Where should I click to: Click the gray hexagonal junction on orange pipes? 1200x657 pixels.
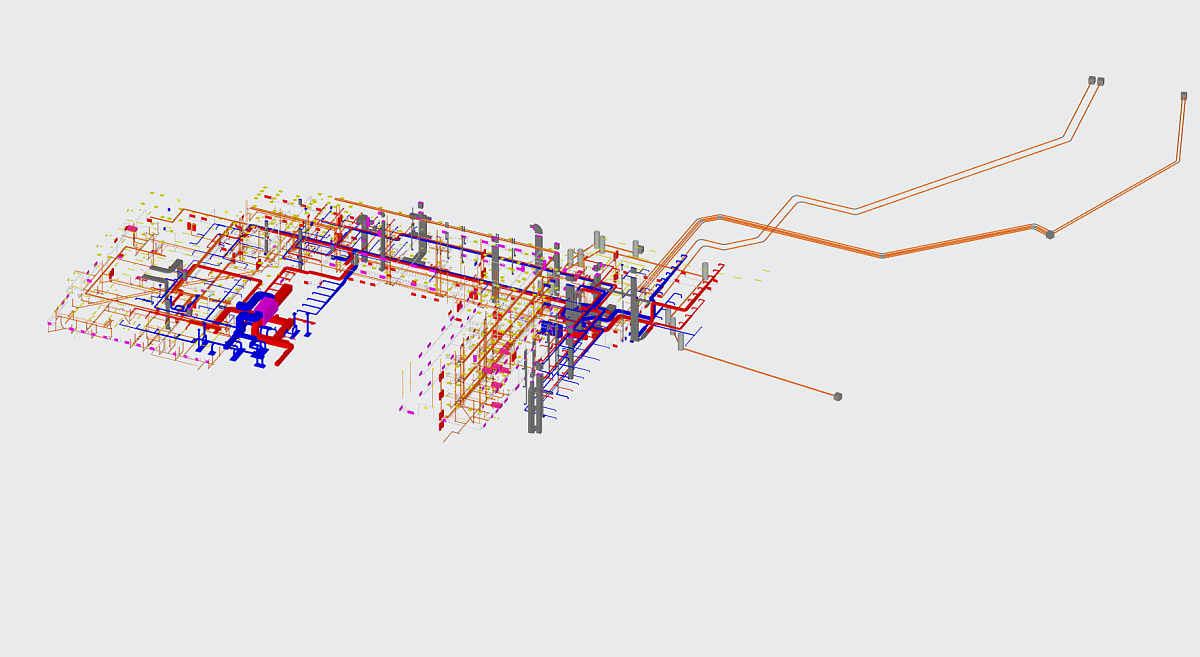click(x=1050, y=234)
